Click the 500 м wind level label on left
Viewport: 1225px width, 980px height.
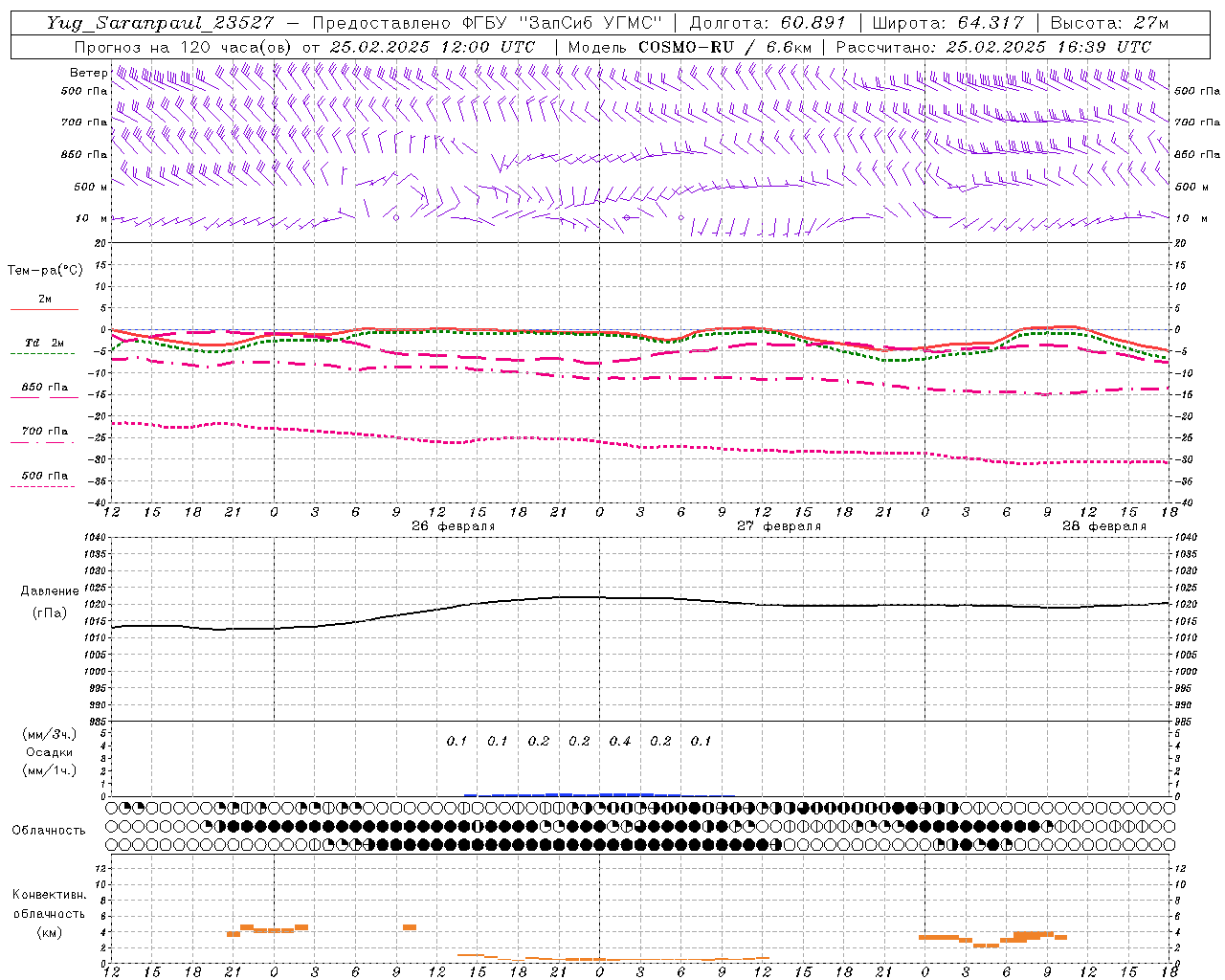90,187
